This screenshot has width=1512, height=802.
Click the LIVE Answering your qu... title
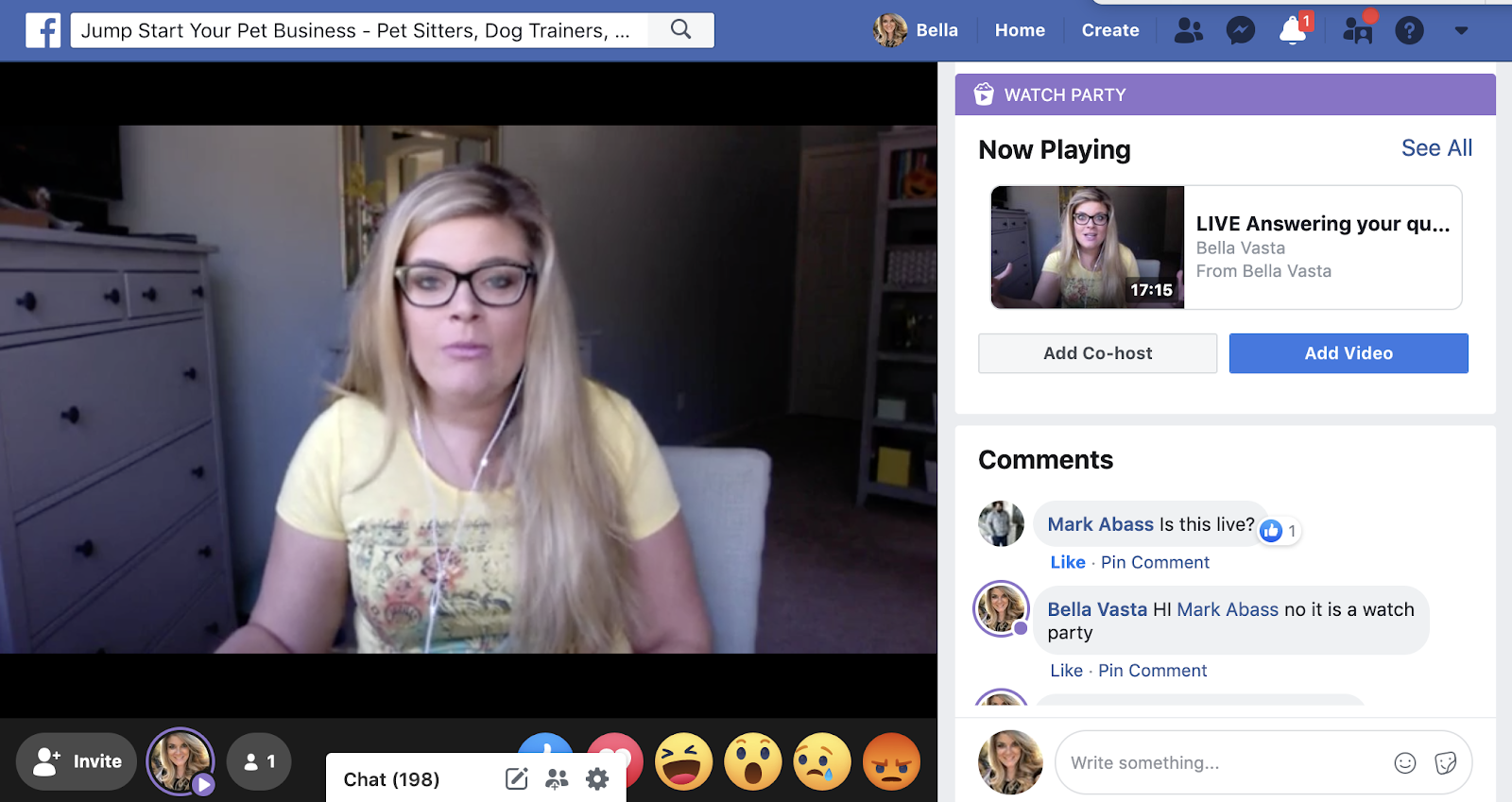[x=1322, y=224]
